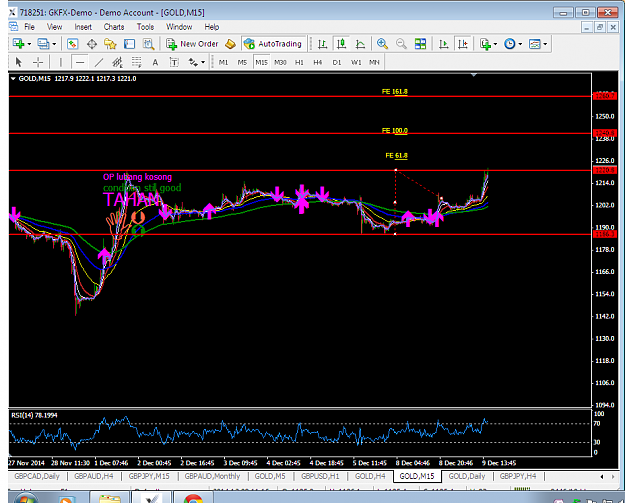Open the File menu
Image resolution: width=625 pixels, height=503 pixels.
(29, 27)
